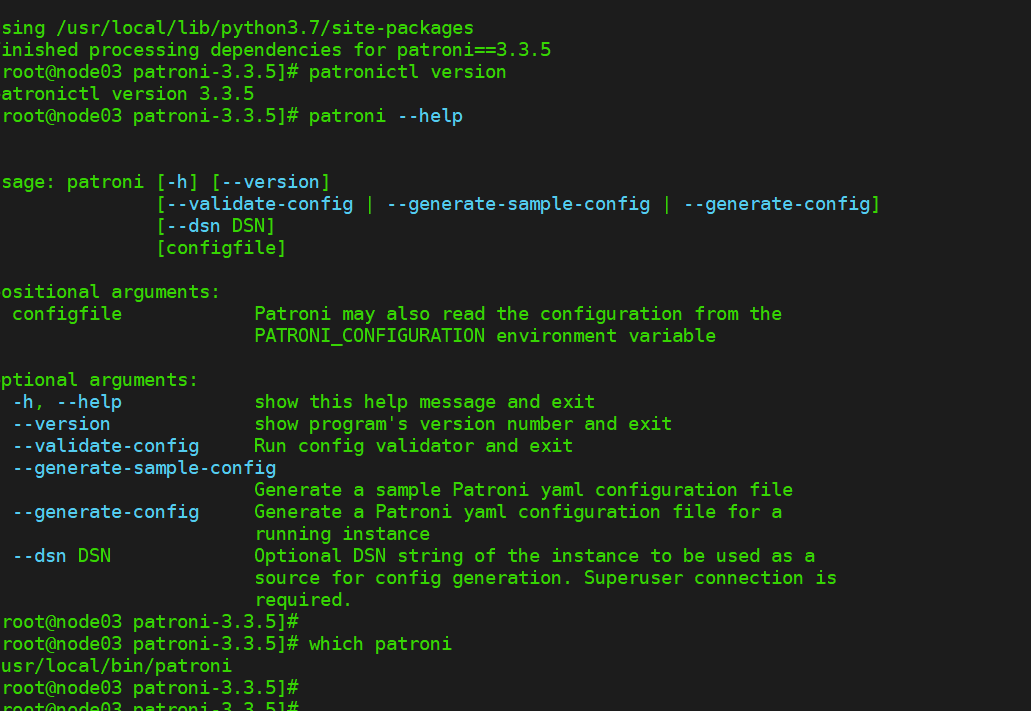1031x711 pixels.
Task: Click "--generate-config" in the optional arguments list
Action: pyautogui.click(x=105, y=512)
